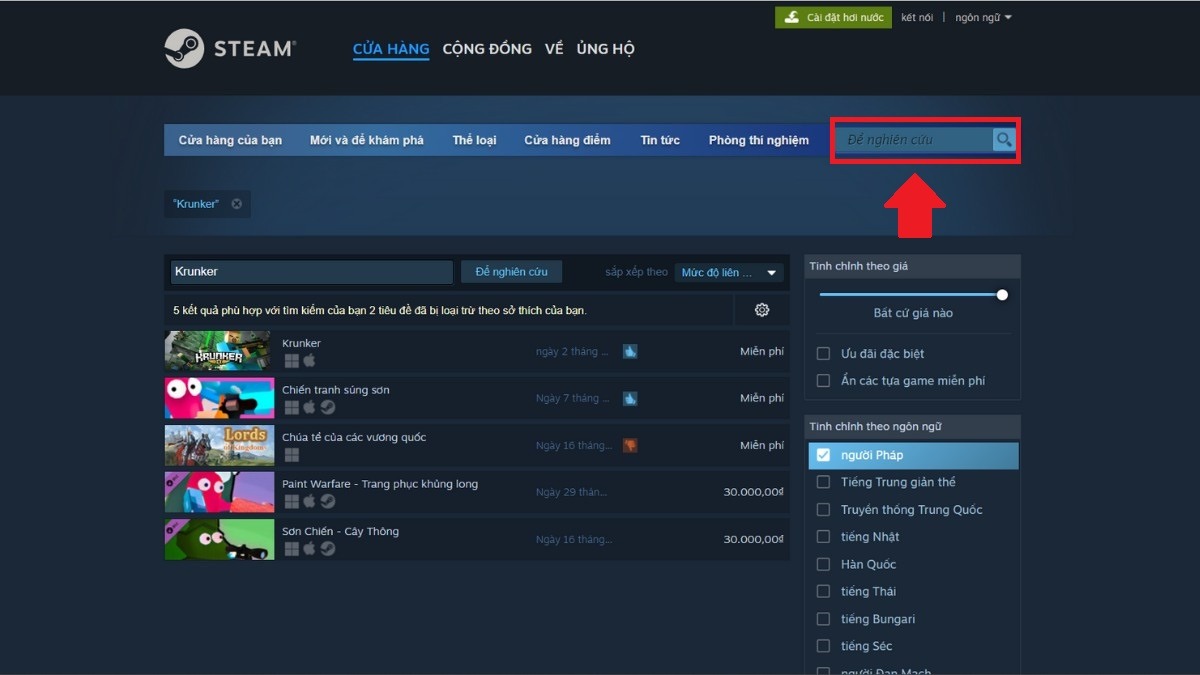Check tiếng Thái language filter
1200x675 pixels.
click(823, 592)
